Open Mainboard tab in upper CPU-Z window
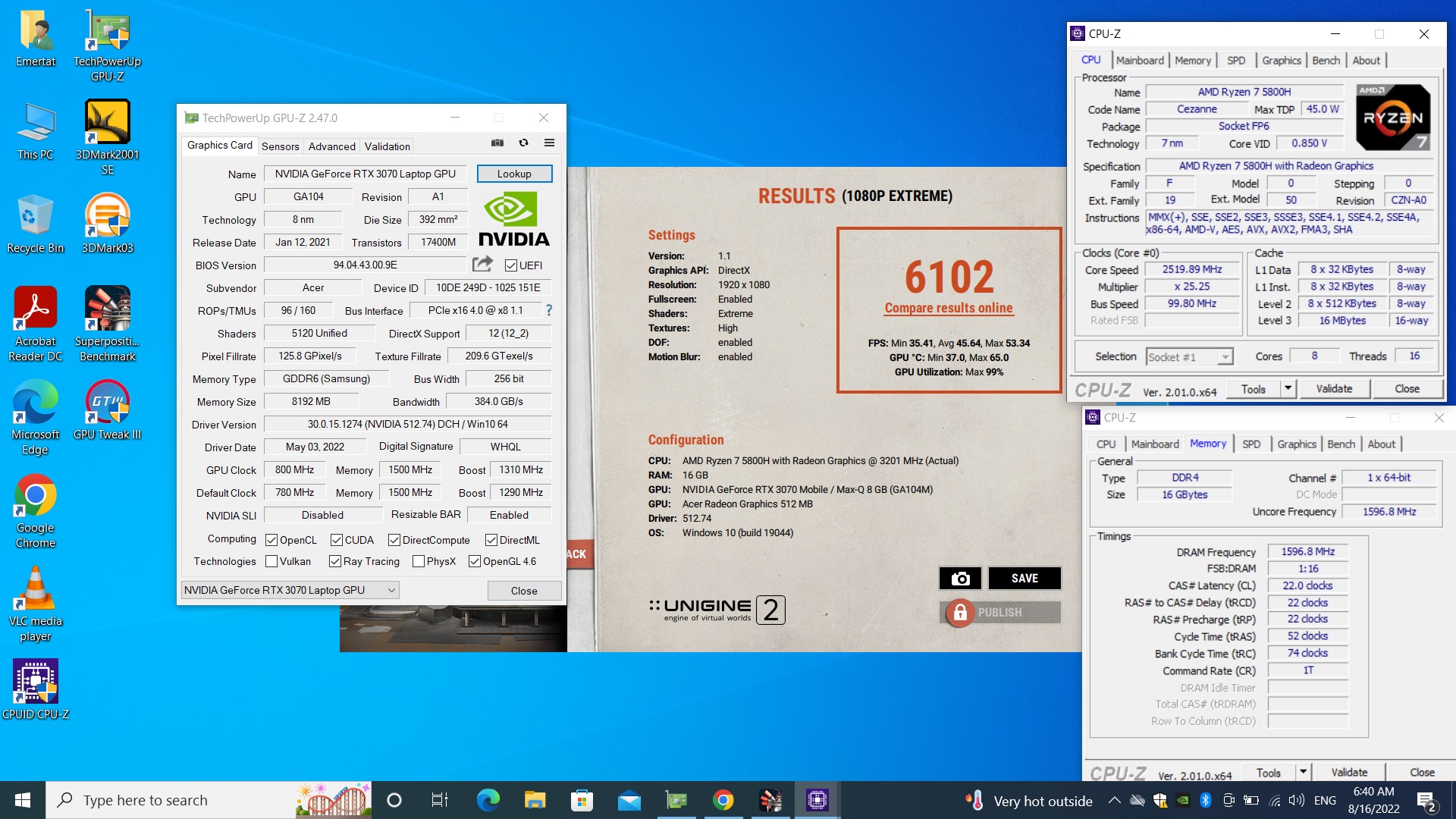Image resolution: width=1456 pixels, height=819 pixels. pyautogui.click(x=1140, y=61)
